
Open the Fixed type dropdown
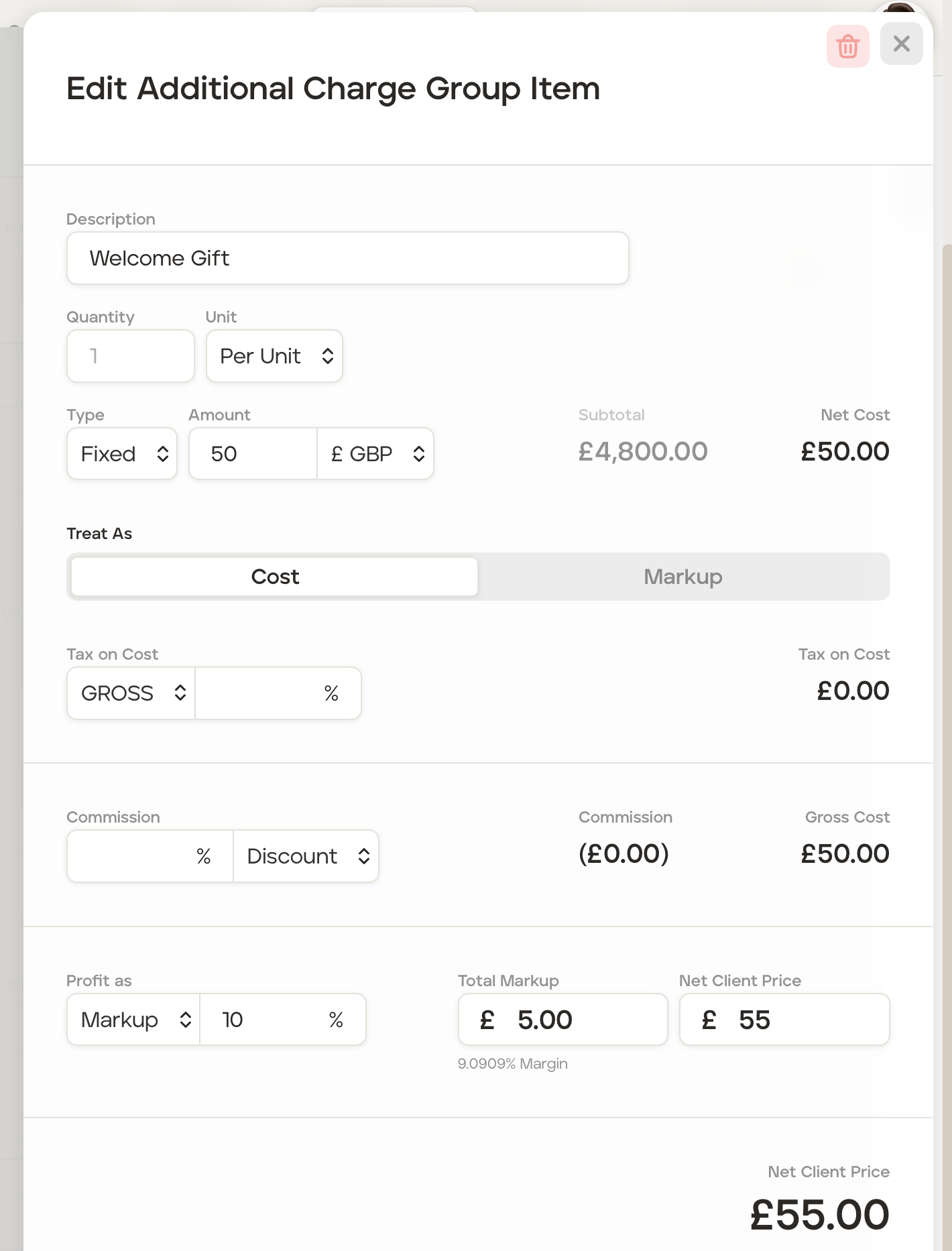coord(122,454)
